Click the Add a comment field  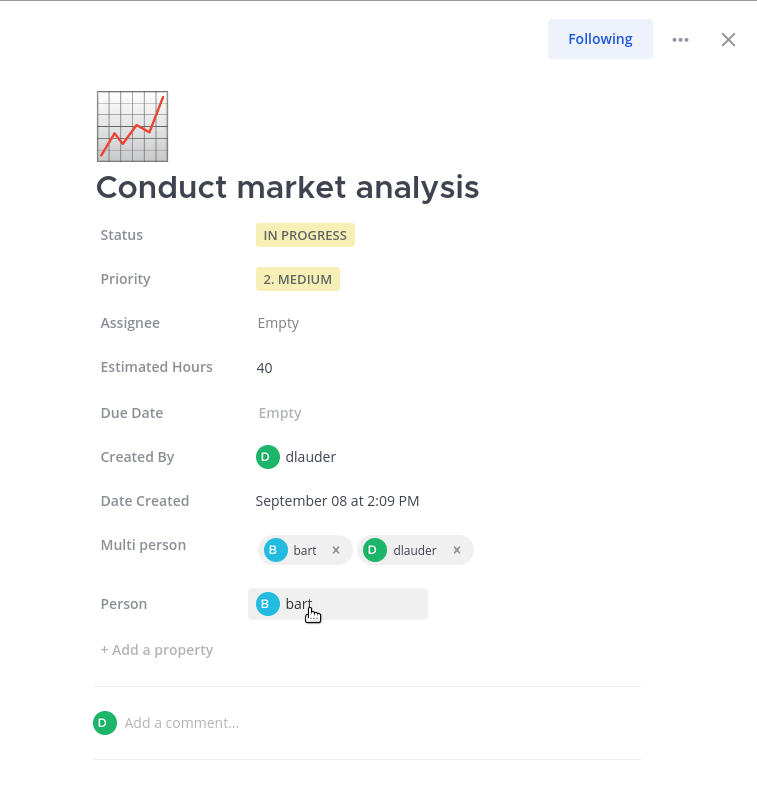pos(182,723)
